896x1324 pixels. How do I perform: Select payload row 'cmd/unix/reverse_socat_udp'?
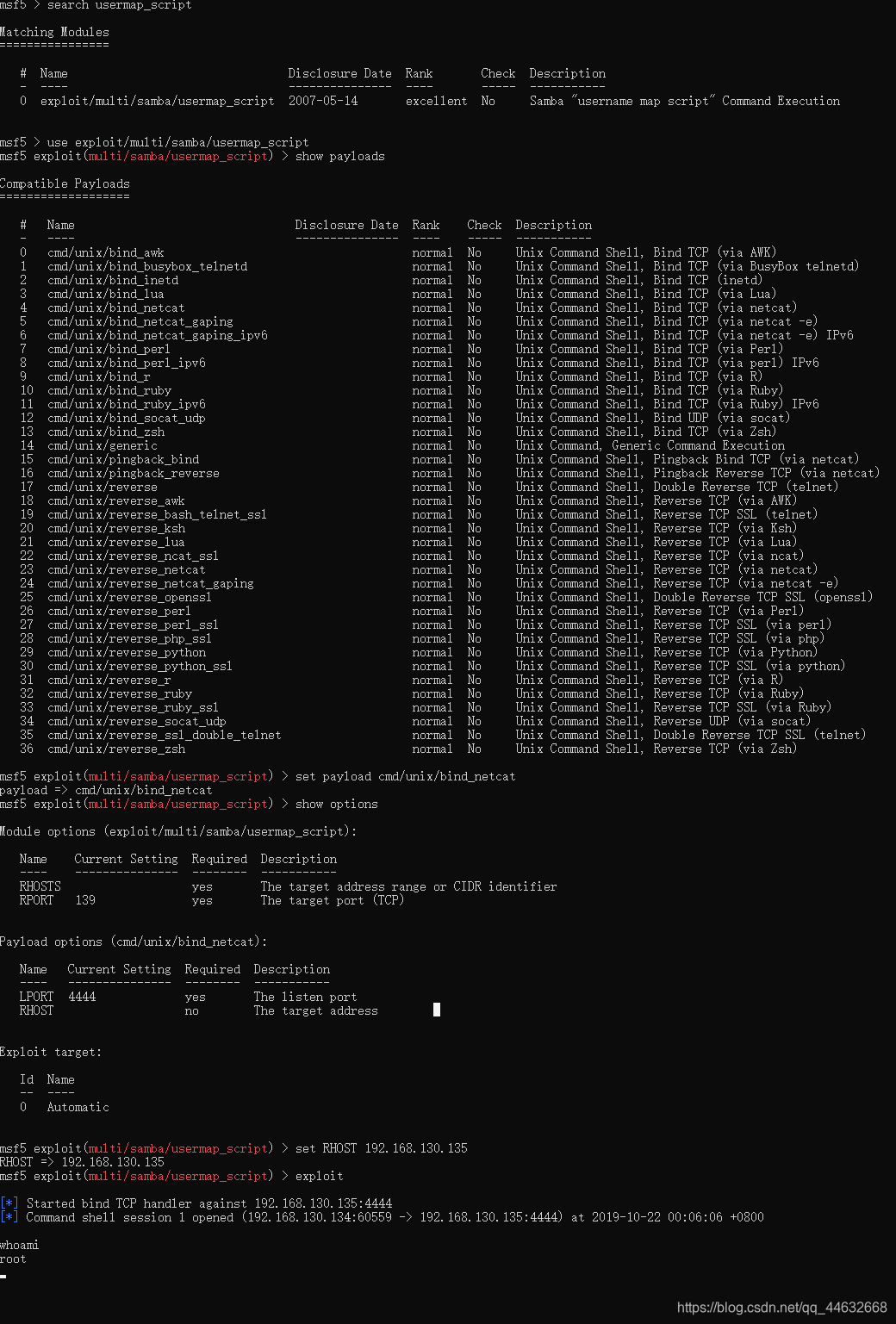415,721
